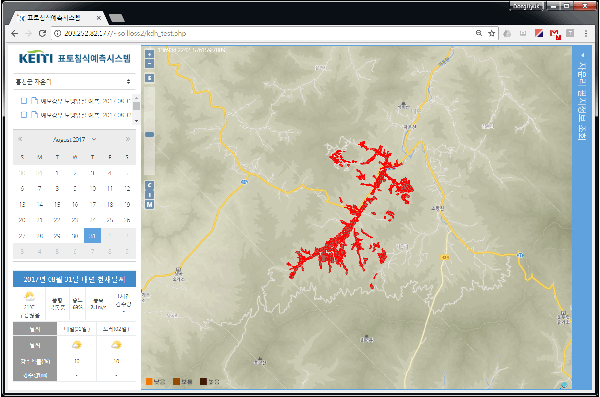Open August 2017 month dropdown

(74, 139)
